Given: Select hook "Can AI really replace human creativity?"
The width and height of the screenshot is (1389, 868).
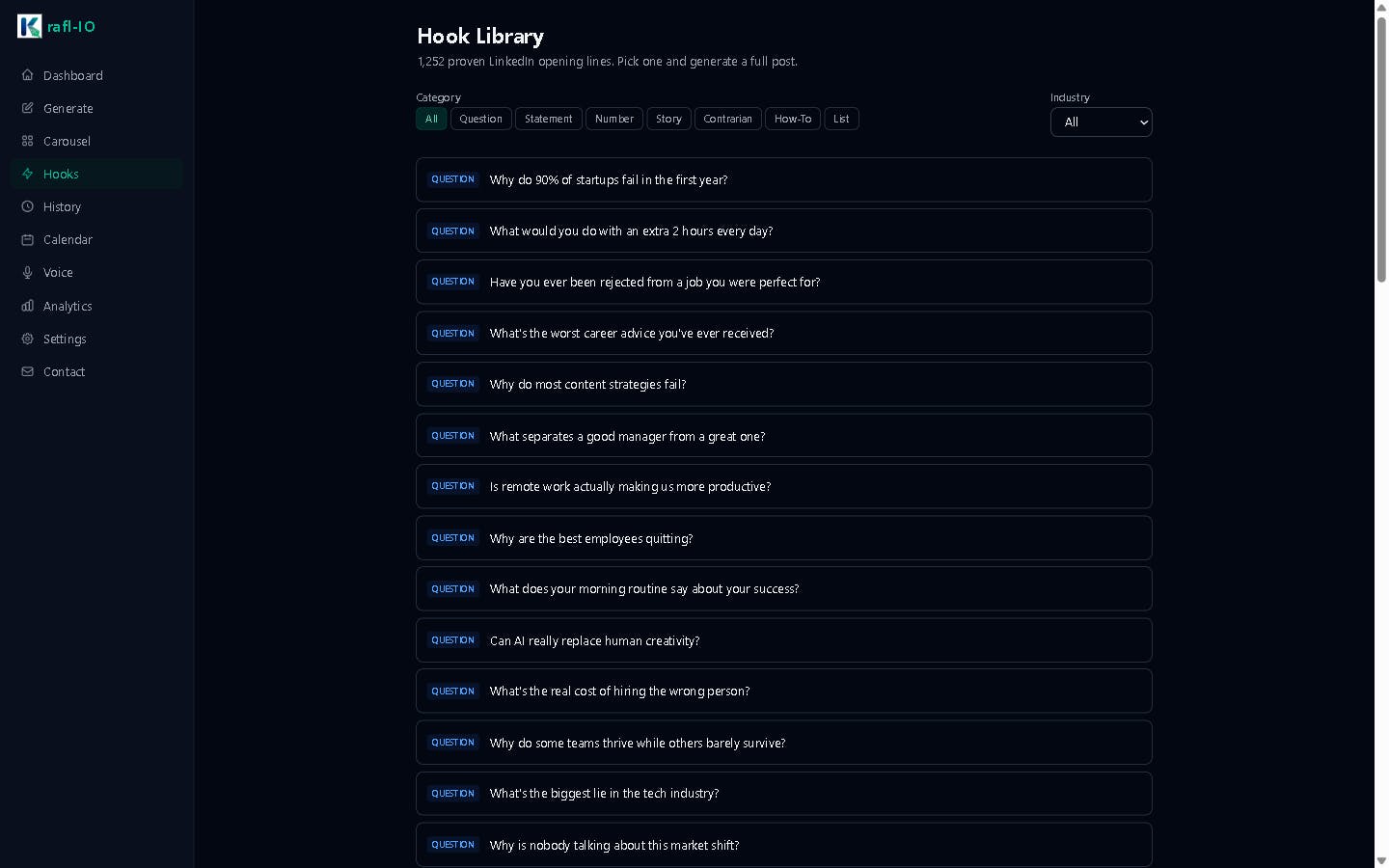Looking at the screenshot, I should pyautogui.click(x=783, y=640).
